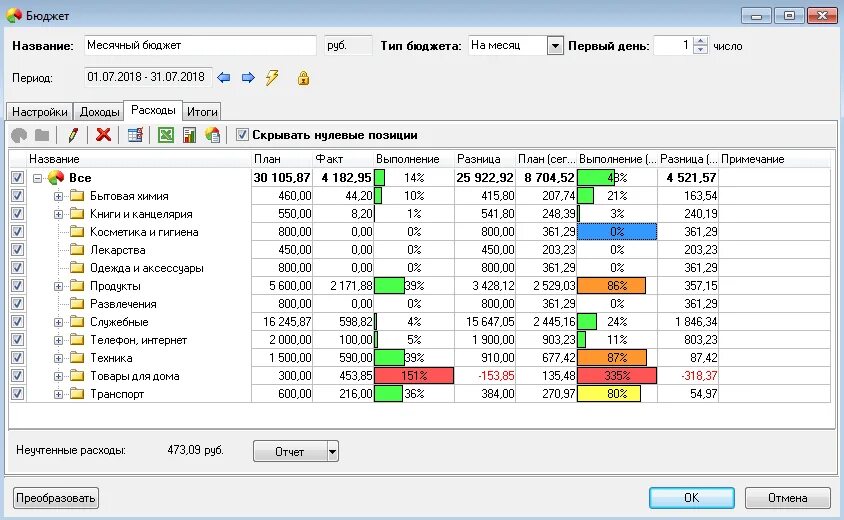Switch to the Доходы tab
This screenshot has height=520, width=844.
click(99, 112)
